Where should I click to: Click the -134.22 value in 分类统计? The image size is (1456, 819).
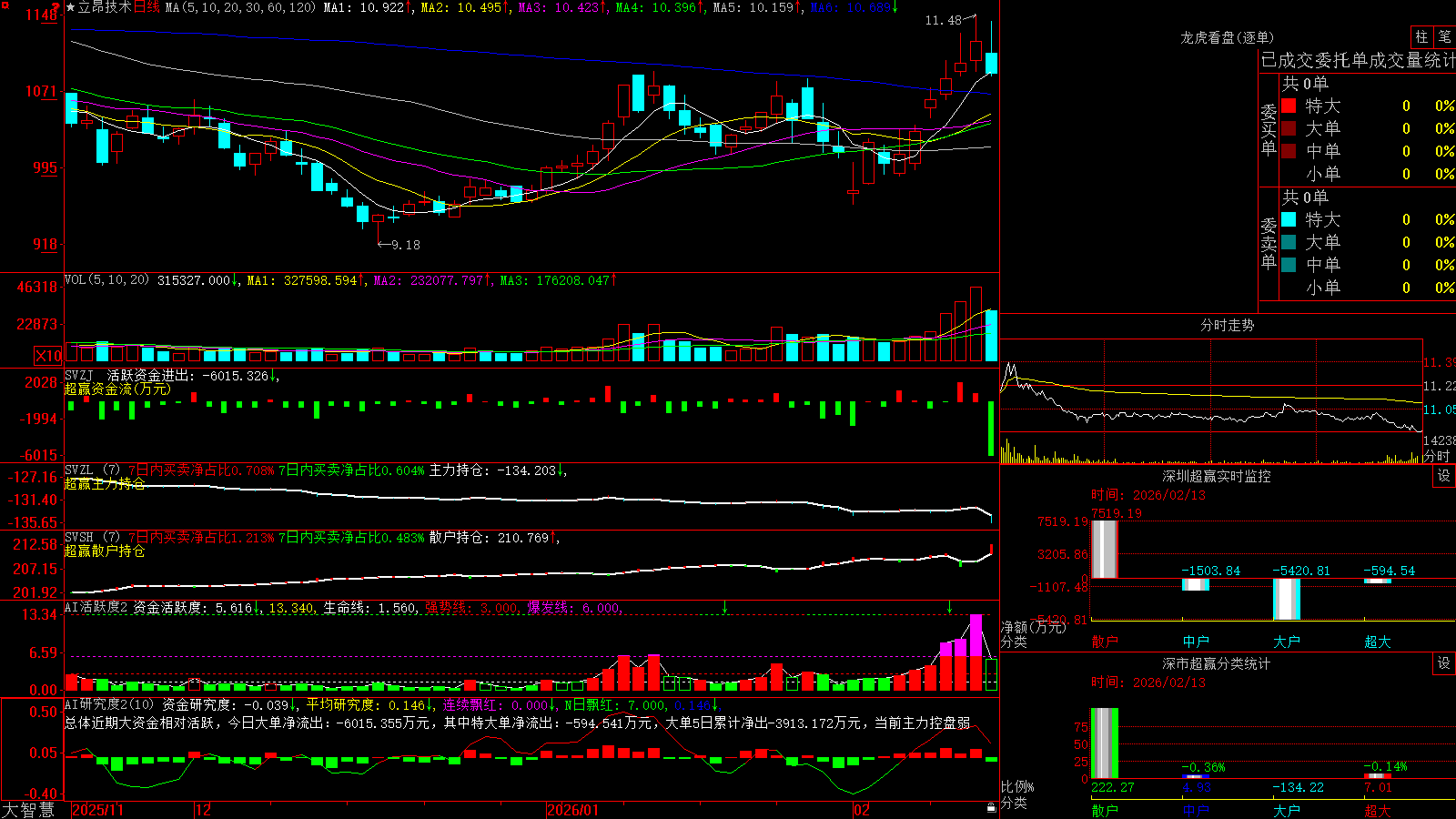click(1298, 787)
